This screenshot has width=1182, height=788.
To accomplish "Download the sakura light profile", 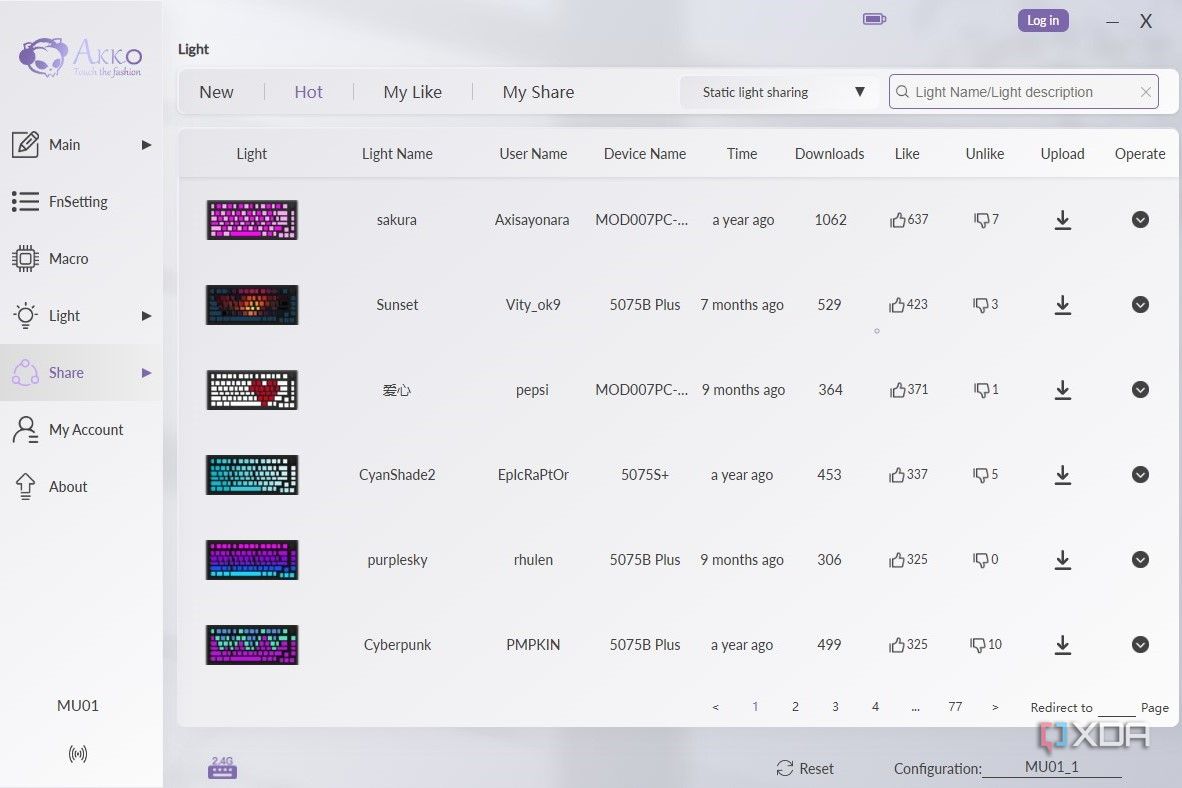I will (x=1062, y=220).
